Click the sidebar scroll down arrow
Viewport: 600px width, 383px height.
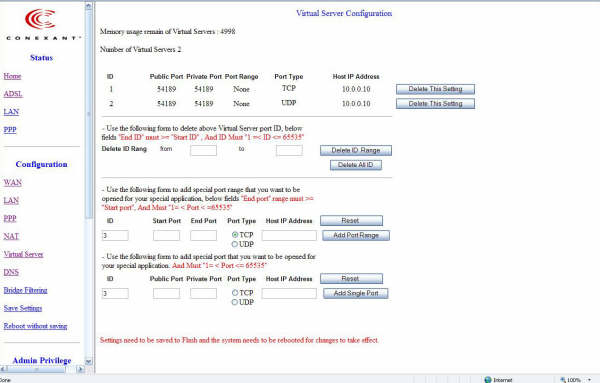coord(89,361)
